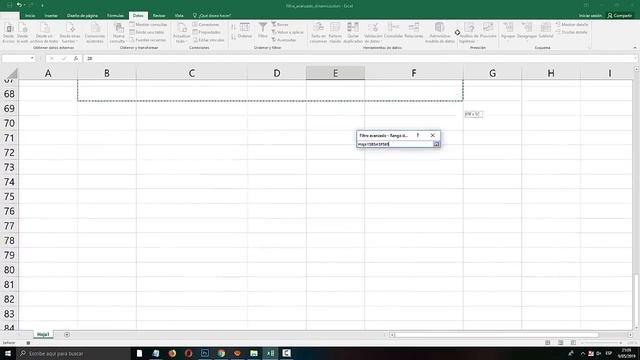Open Análisis de hipótesis dropdown
The height and width of the screenshot is (360, 640).
469,33
